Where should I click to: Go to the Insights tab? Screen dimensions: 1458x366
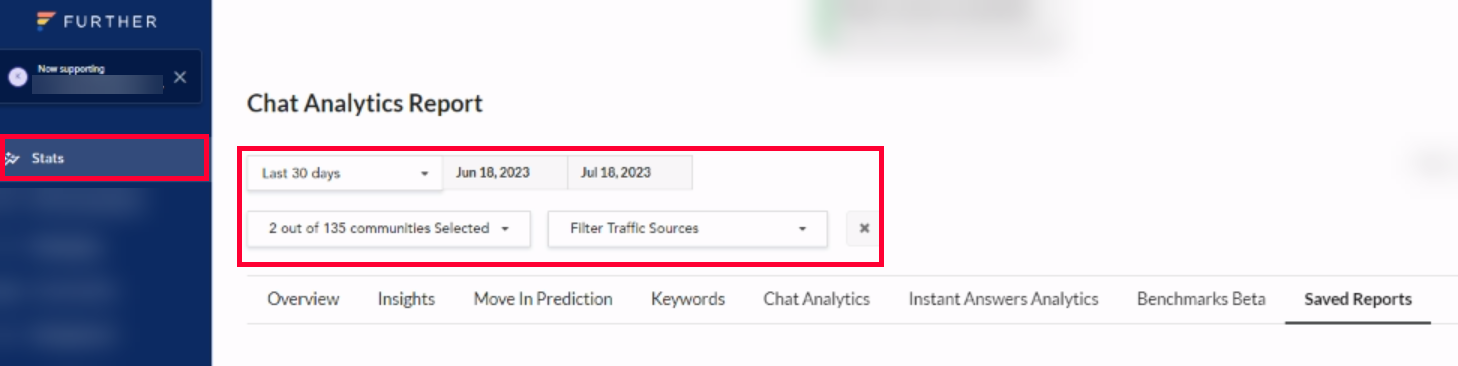406,299
